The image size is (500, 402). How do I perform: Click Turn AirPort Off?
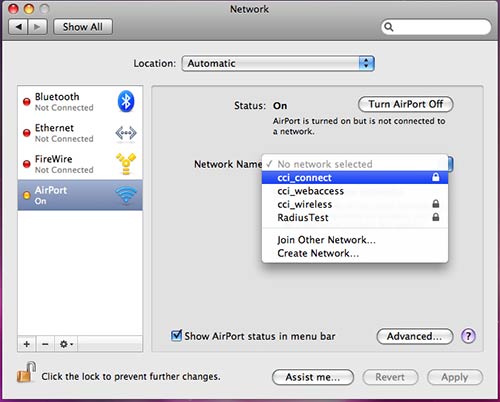406,104
